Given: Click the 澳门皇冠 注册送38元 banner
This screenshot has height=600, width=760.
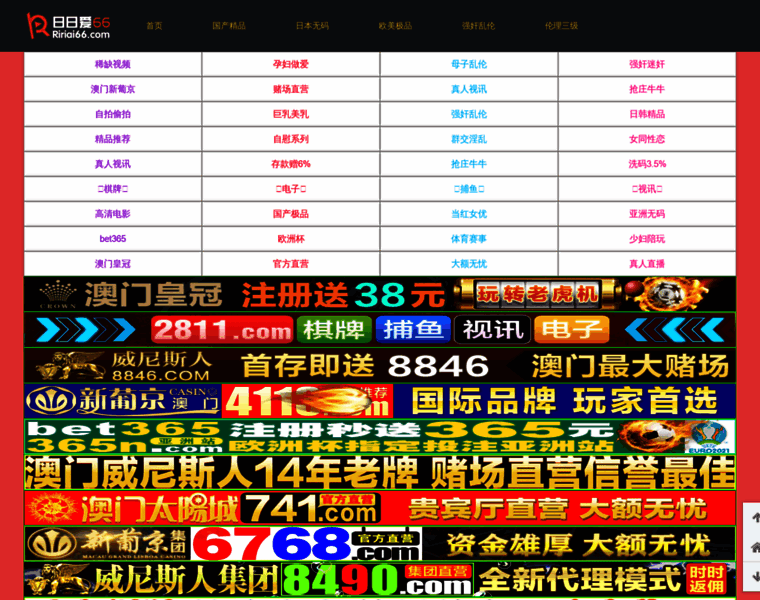Looking at the screenshot, I should pos(380,294).
